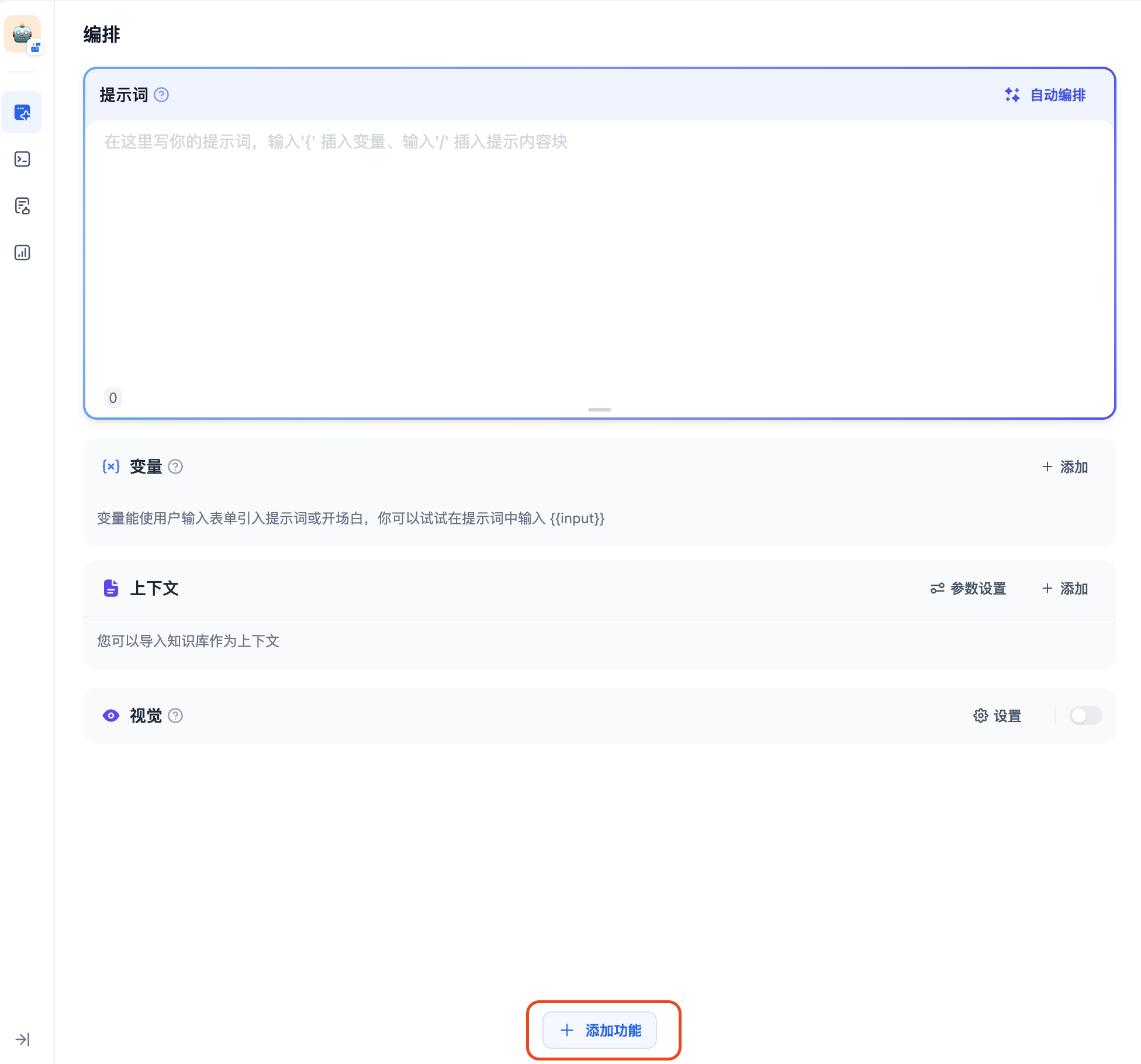Open the Orchestrate (编排) sidebar icon

click(x=22, y=112)
